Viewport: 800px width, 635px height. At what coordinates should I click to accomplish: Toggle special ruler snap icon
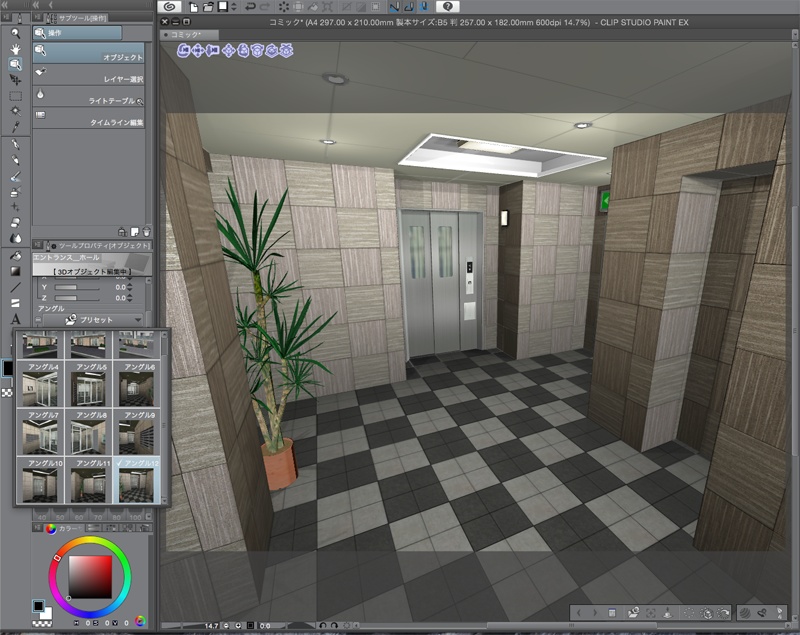click(x=423, y=7)
